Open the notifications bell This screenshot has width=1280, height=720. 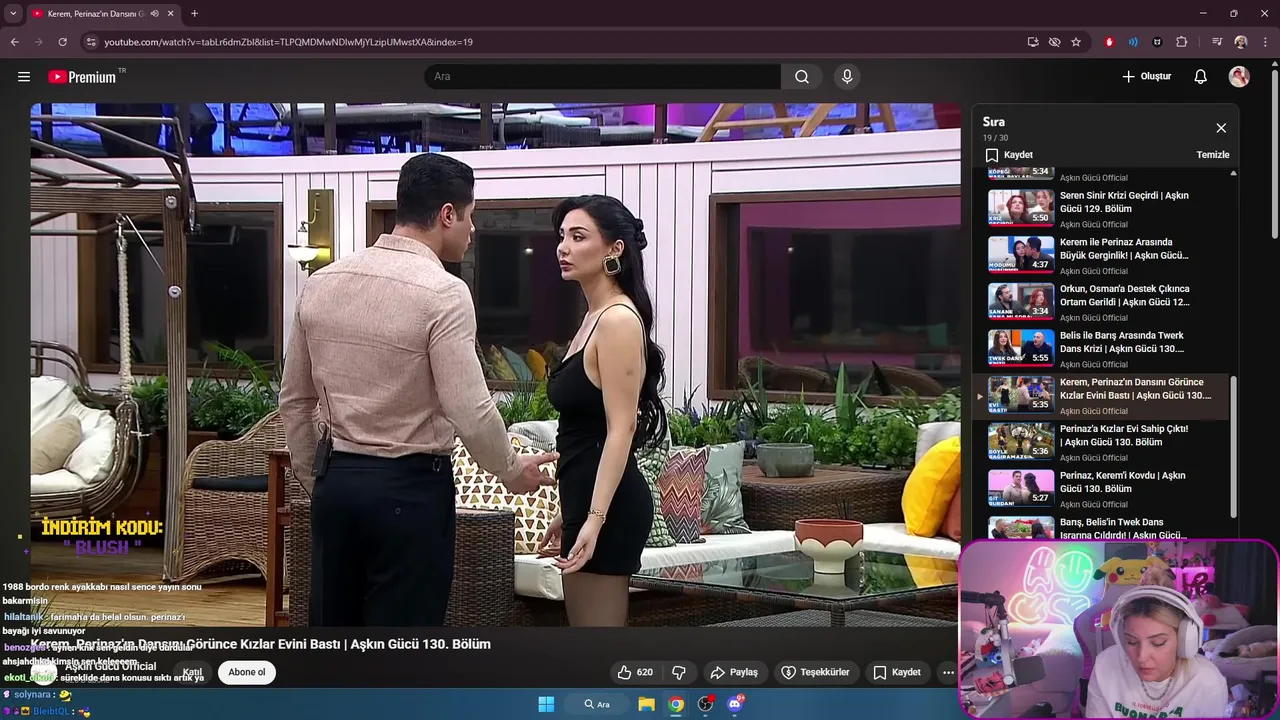pyautogui.click(x=1201, y=77)
